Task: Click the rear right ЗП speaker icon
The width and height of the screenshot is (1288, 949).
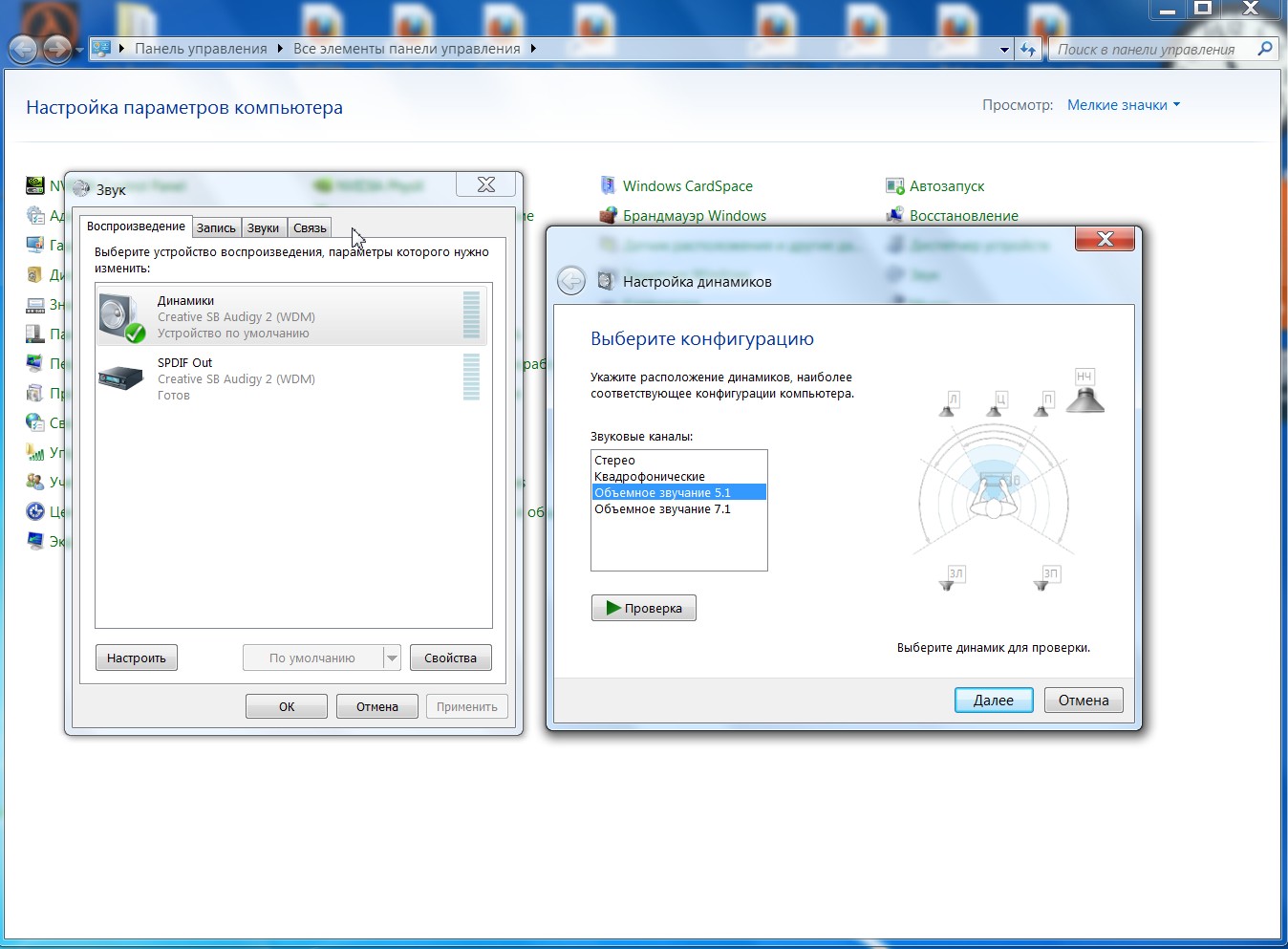Action: click(1045, 578)
